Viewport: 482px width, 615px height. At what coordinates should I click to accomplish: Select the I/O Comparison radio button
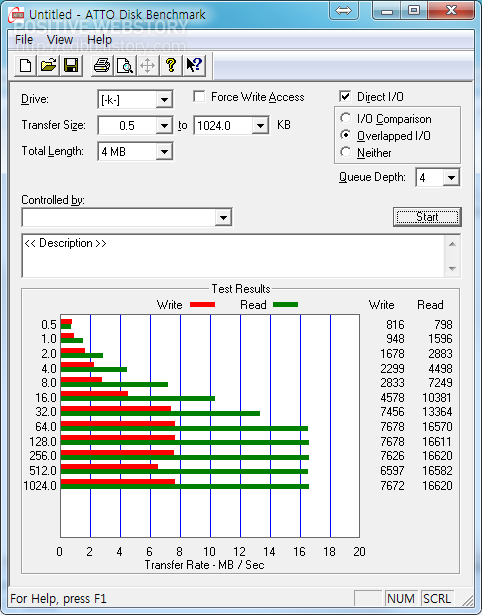(346, 118)
